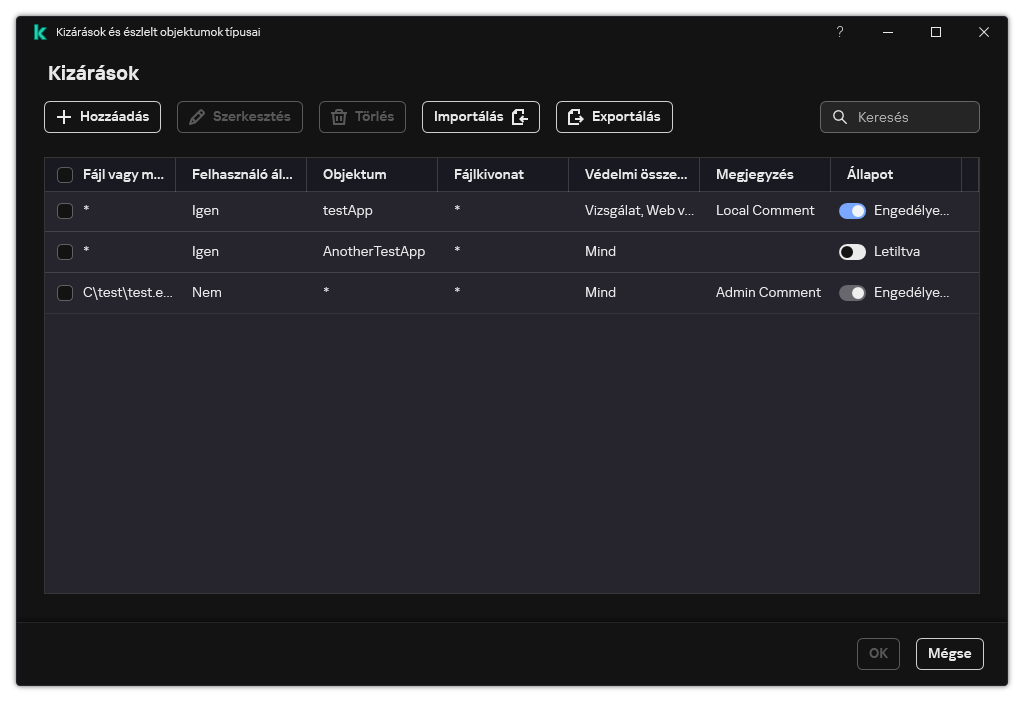Disable the testApp exclusion toggle
This screenshot has width=1024, height=702.
point(852,211)
